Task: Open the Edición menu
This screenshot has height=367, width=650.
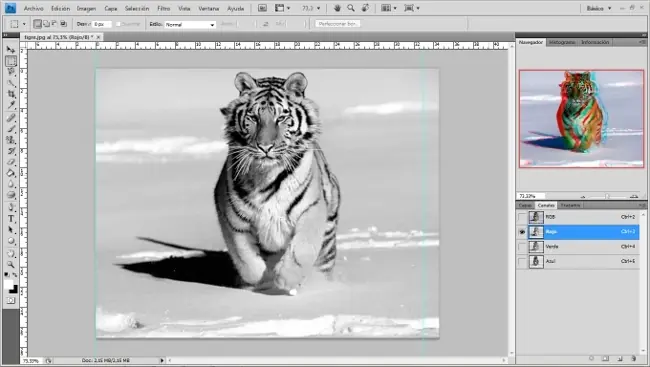Action: coord(61,8)
